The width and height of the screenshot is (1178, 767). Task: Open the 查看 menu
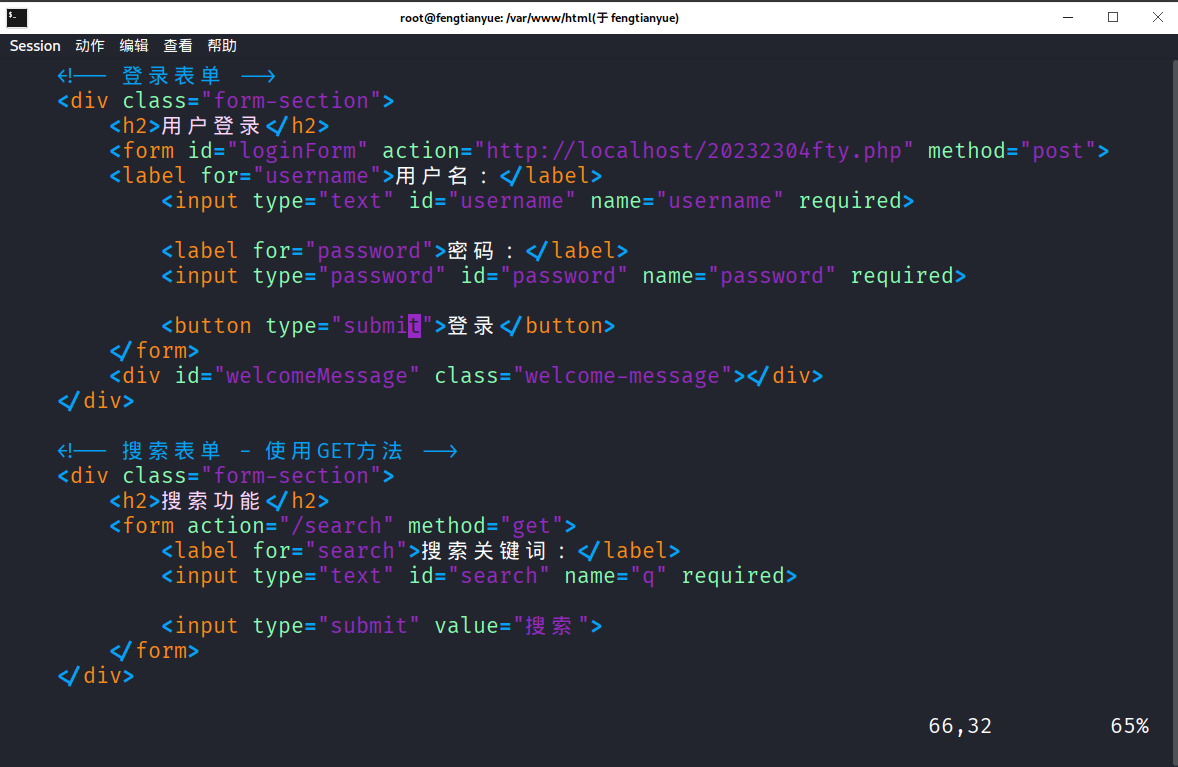pyautogui.click(x=178, y=46)
